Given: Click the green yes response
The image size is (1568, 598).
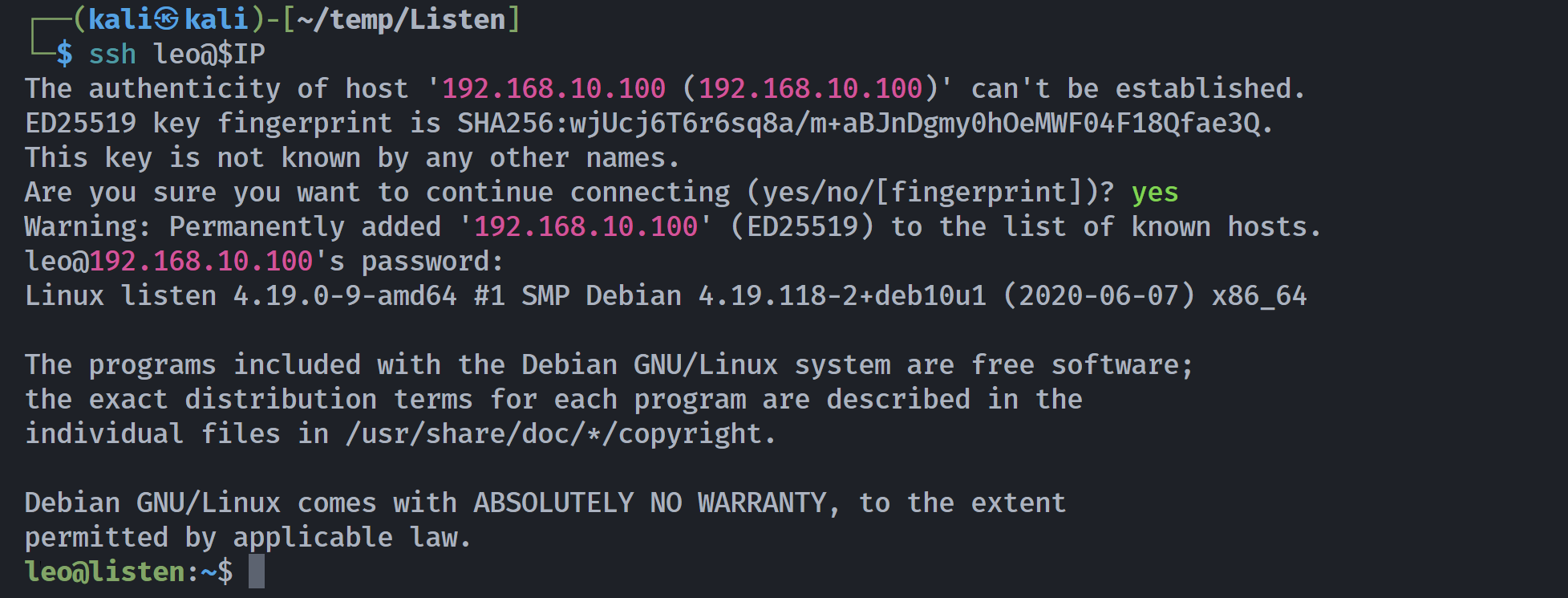Looking at the screenshot, I should click(1155, 193).
